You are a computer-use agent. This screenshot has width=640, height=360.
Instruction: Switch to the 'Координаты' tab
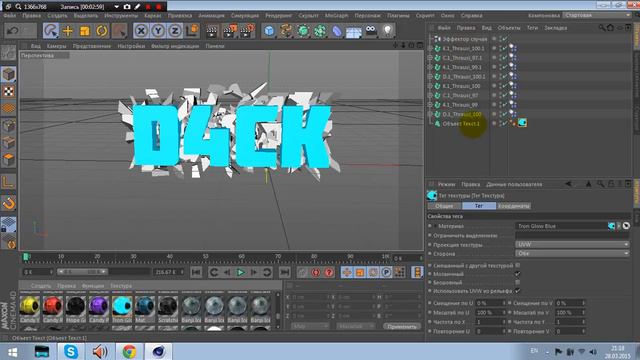tap(513, 206)
